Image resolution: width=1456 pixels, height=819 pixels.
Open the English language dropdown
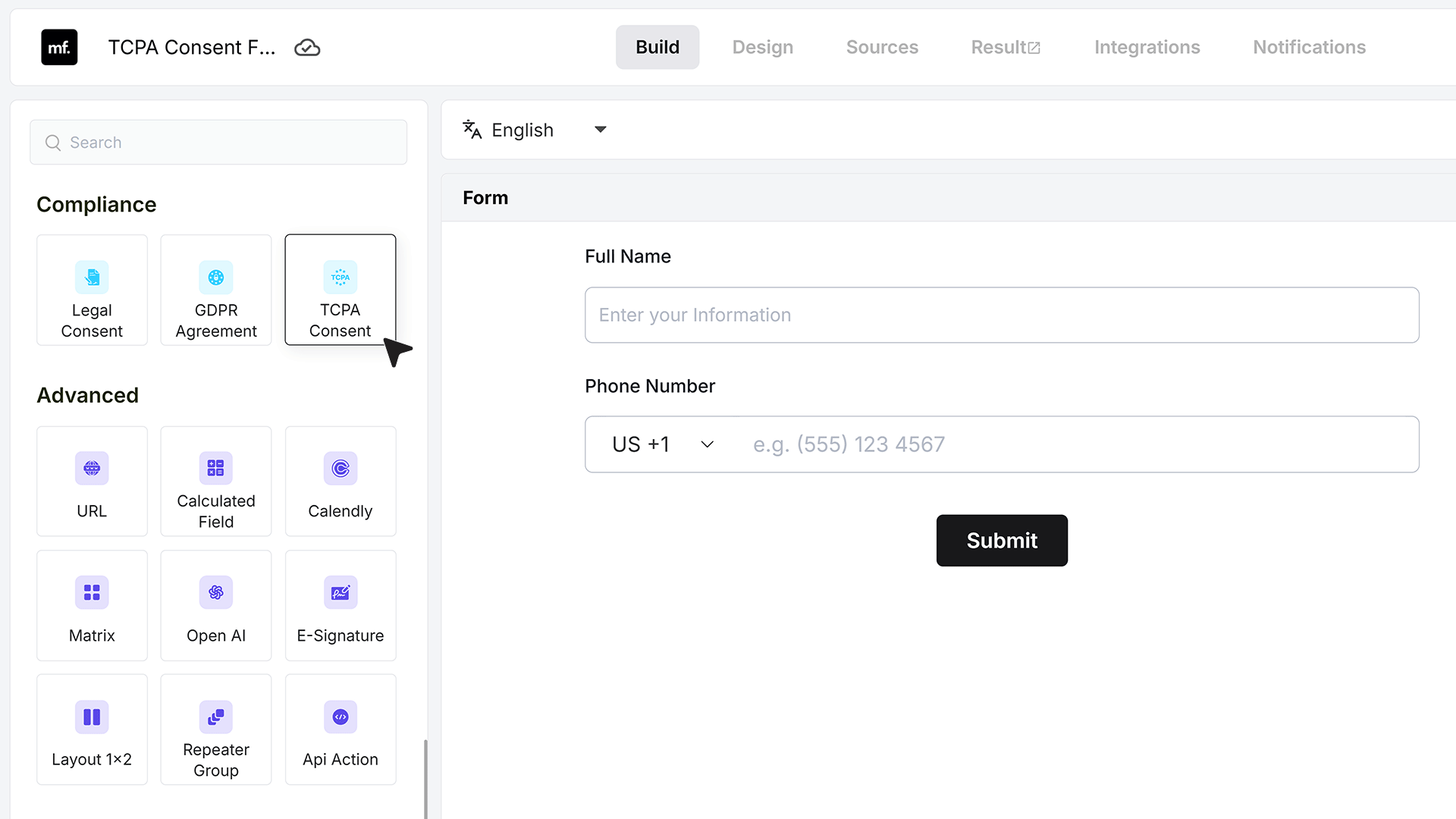535,130
